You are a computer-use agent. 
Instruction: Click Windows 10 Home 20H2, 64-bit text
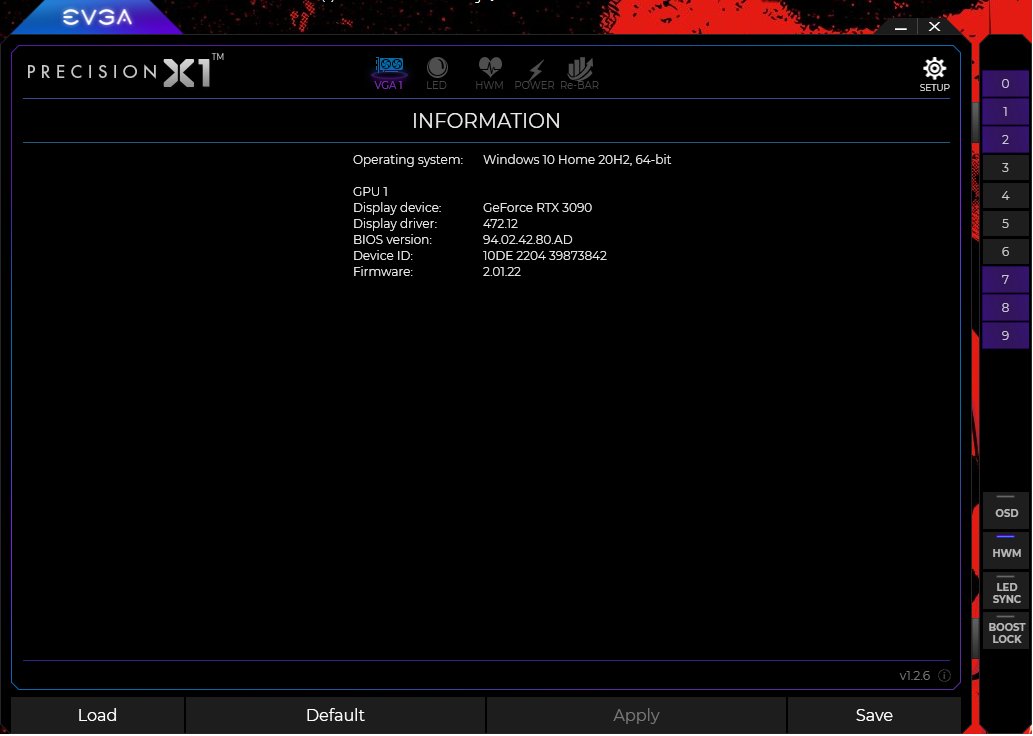pyautogui.click(x=577, y=159)
